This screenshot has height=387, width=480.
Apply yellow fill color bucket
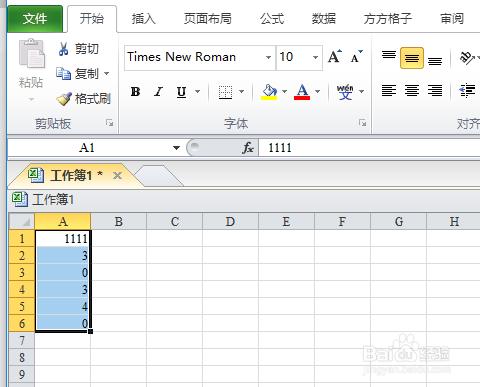click(269, 92)
